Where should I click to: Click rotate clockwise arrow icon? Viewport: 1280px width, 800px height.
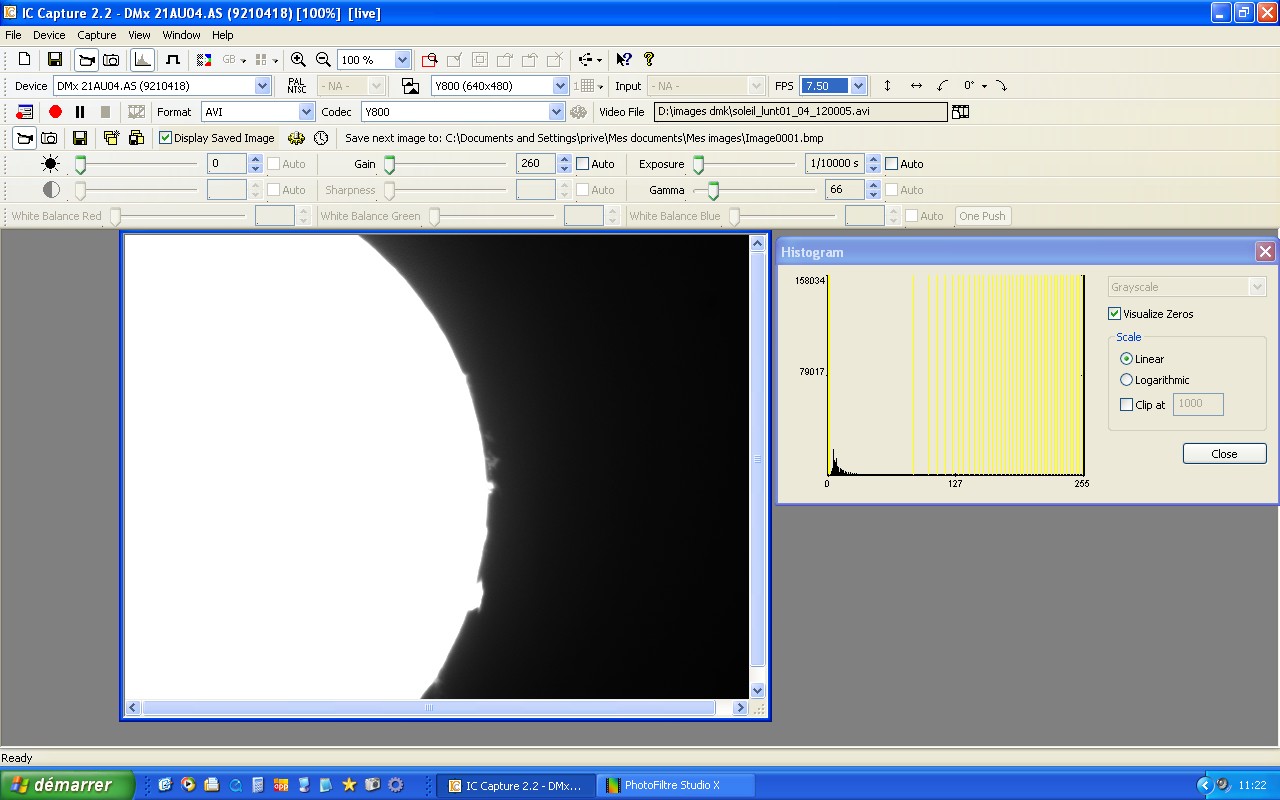pyautogui.click(x=1001, y=86)
